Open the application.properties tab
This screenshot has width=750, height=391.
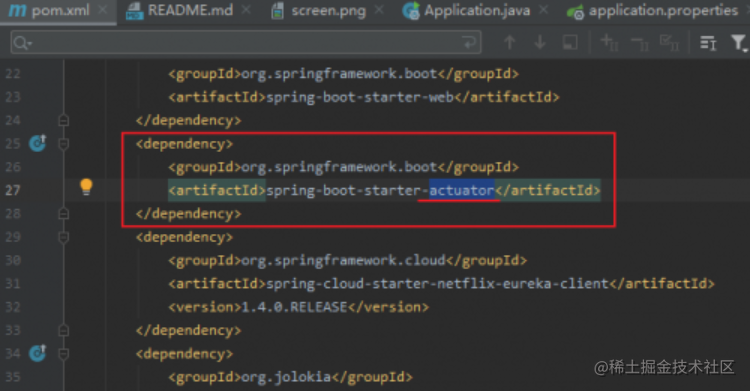pos(652,11)
